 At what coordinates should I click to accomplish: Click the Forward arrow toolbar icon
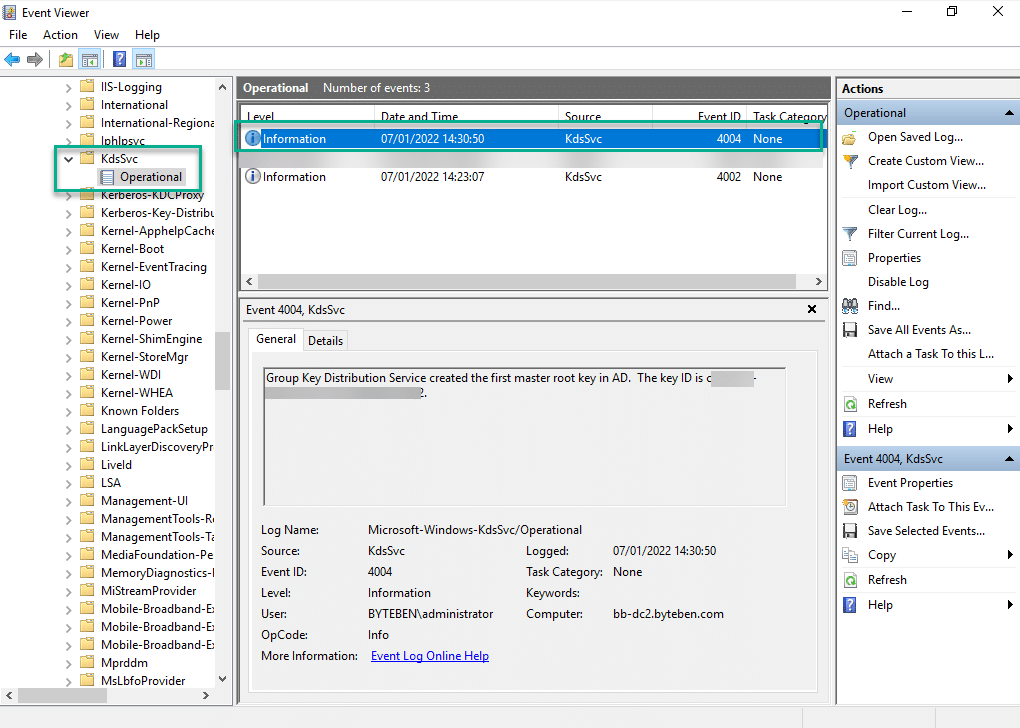[35, 60]
